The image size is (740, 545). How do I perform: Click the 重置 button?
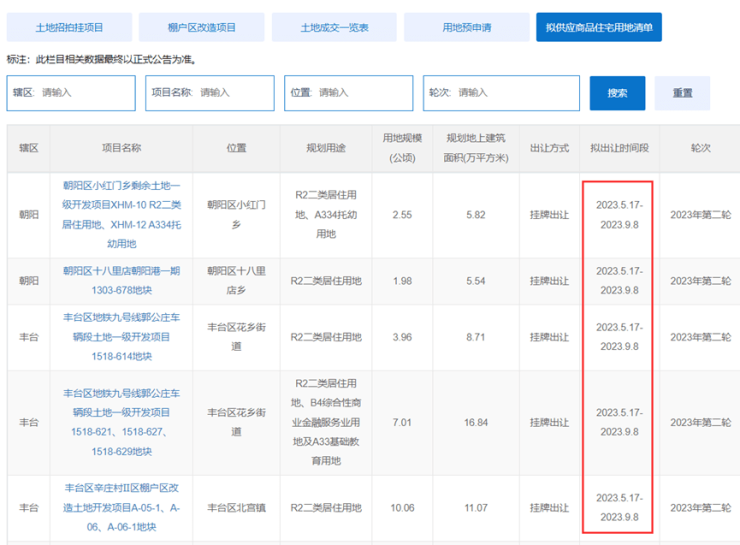[x=682, y=93]
